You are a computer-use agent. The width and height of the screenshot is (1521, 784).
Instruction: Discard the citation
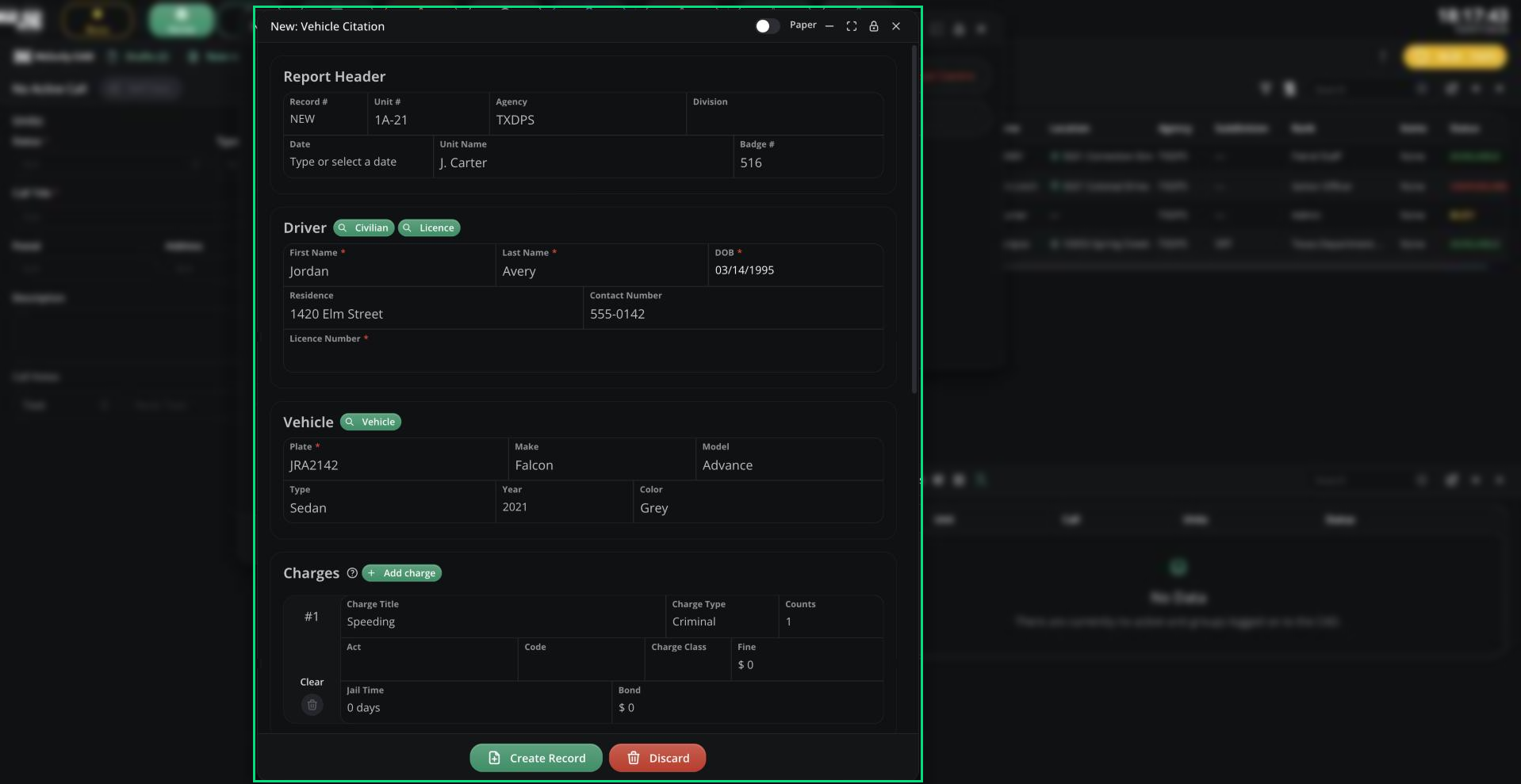pos(657,758)
